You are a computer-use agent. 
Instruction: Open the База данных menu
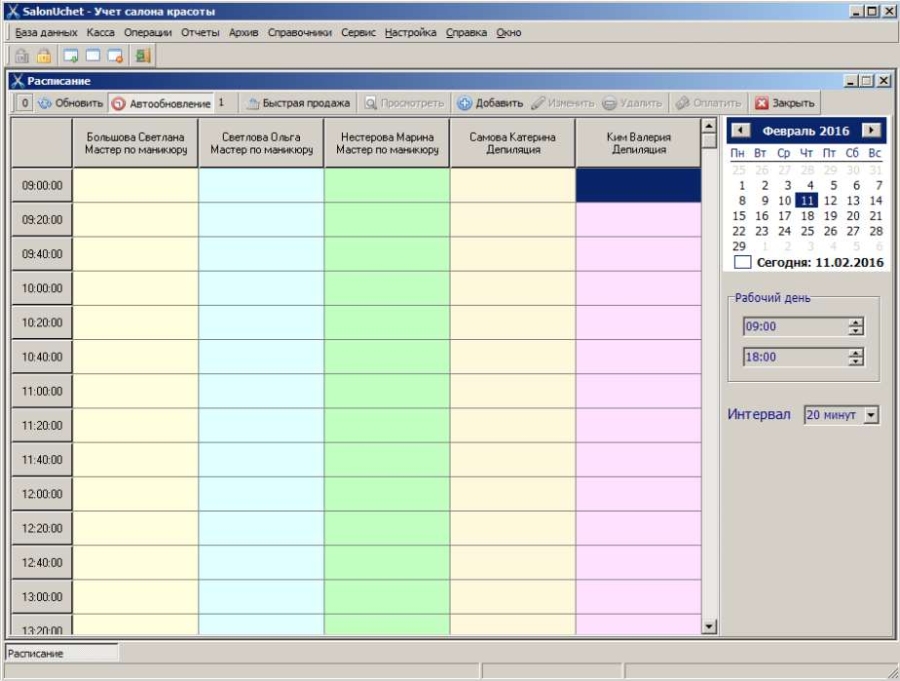tap(46, 33)
